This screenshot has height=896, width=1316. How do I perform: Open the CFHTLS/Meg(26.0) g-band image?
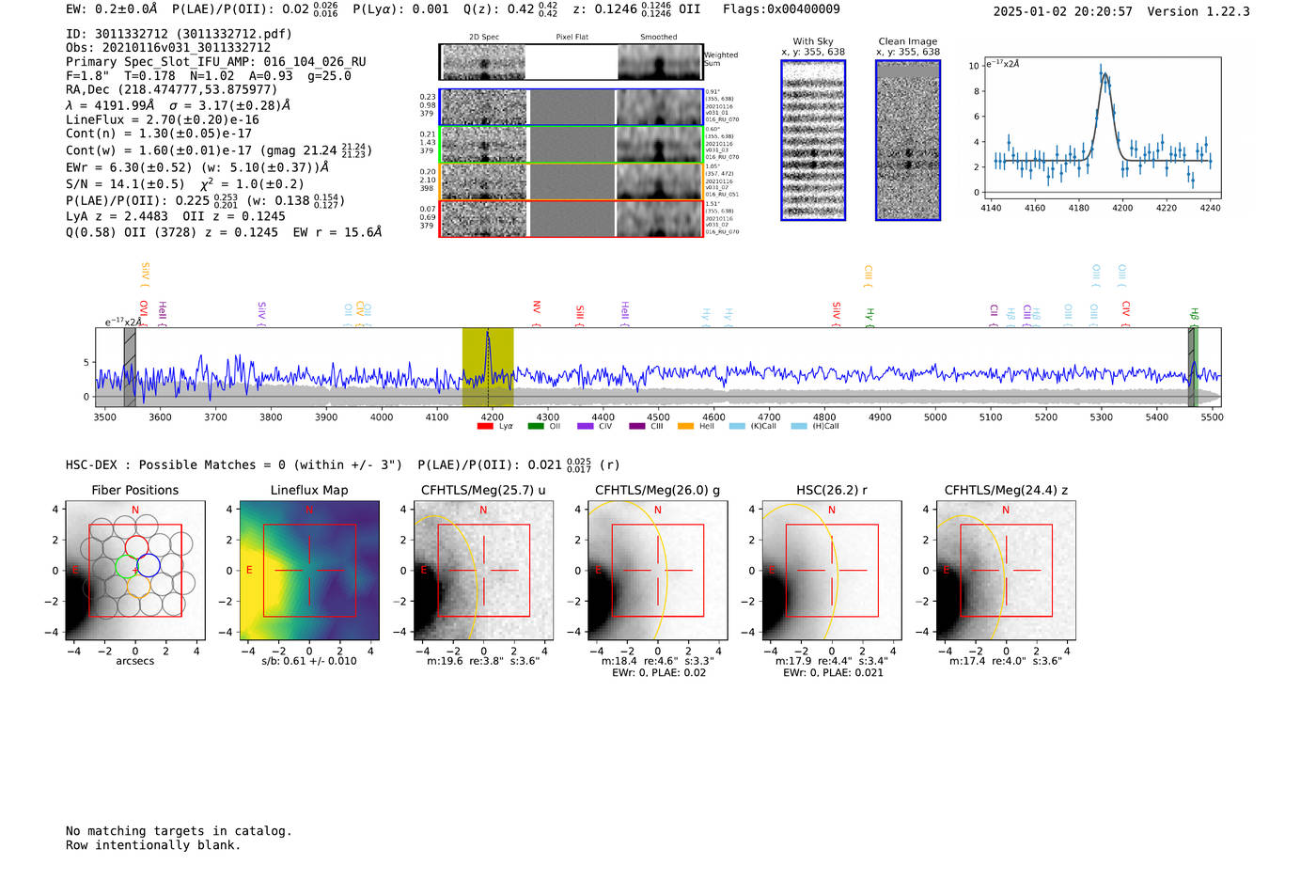point(657,571)
